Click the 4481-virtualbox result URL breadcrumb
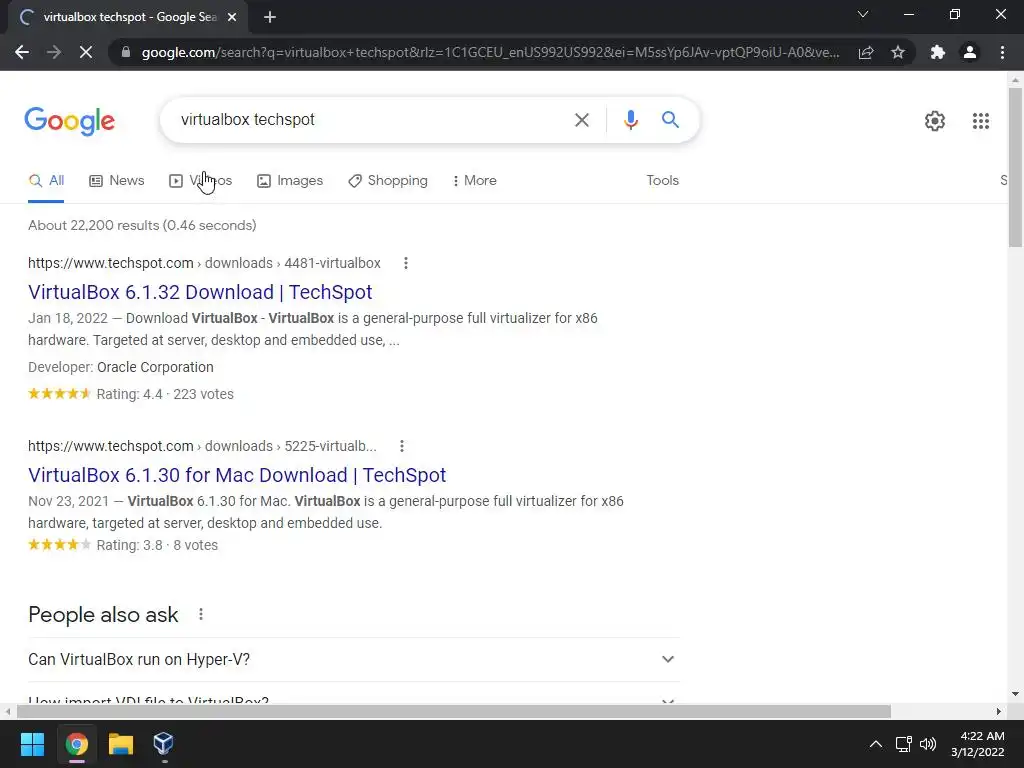 (204, 263)
